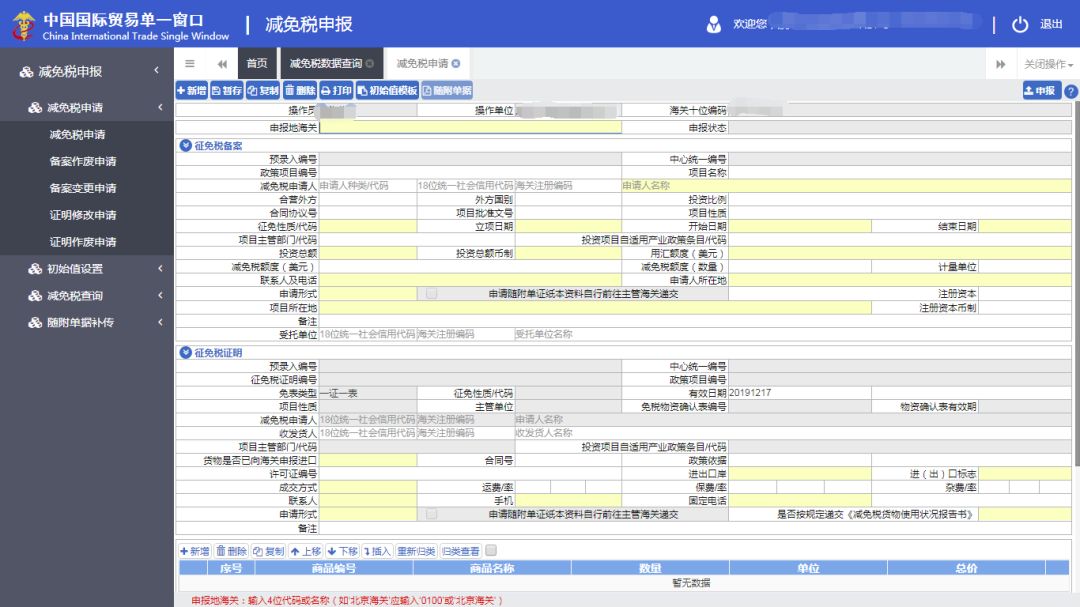The width and height of the screenshot is (1080, 607).
Task: Collapse the 征免税证明 section
Action: [184, 352]
